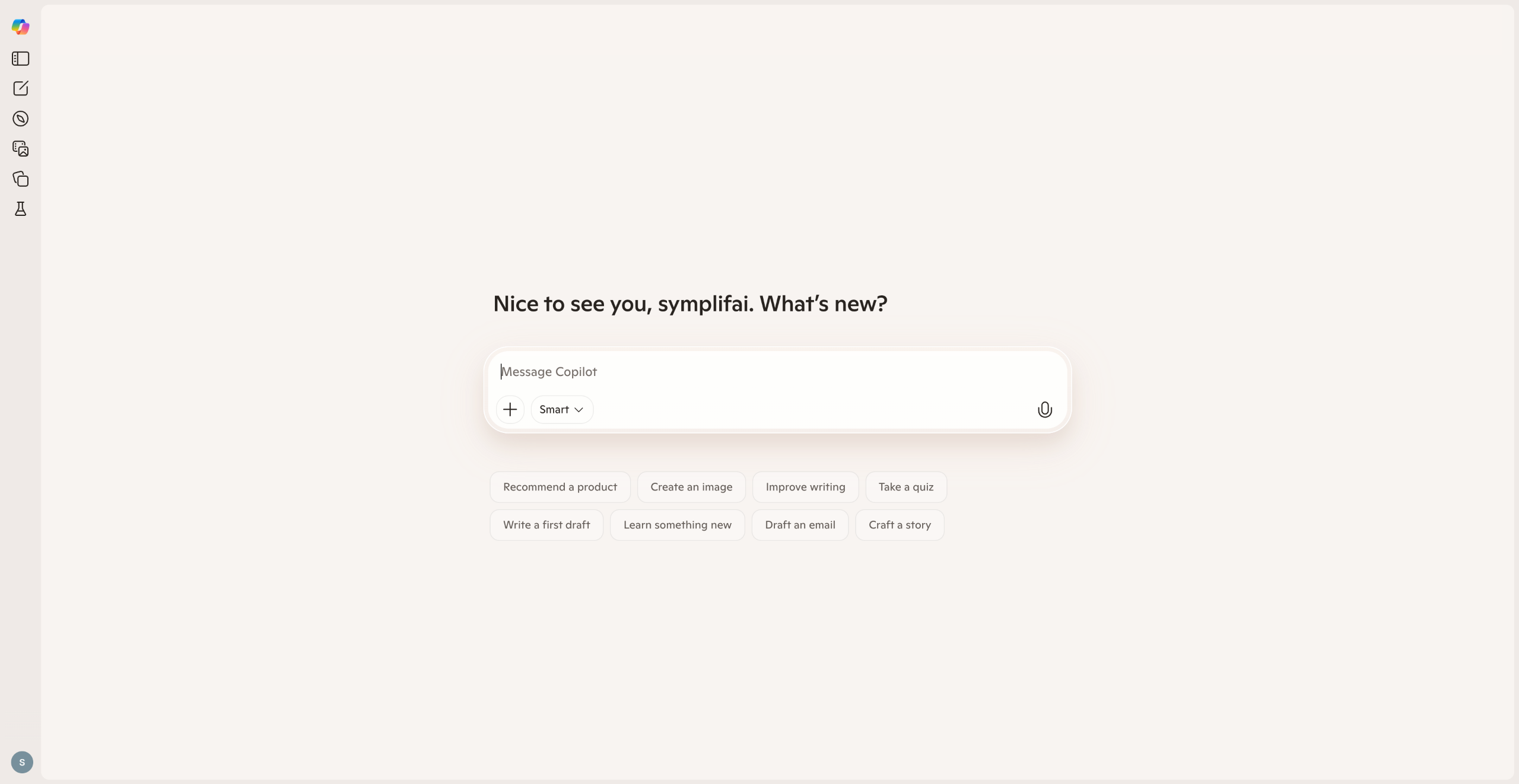Open the account profile avatar
The width and height of the screenshot is (1519, 784).
22,762
